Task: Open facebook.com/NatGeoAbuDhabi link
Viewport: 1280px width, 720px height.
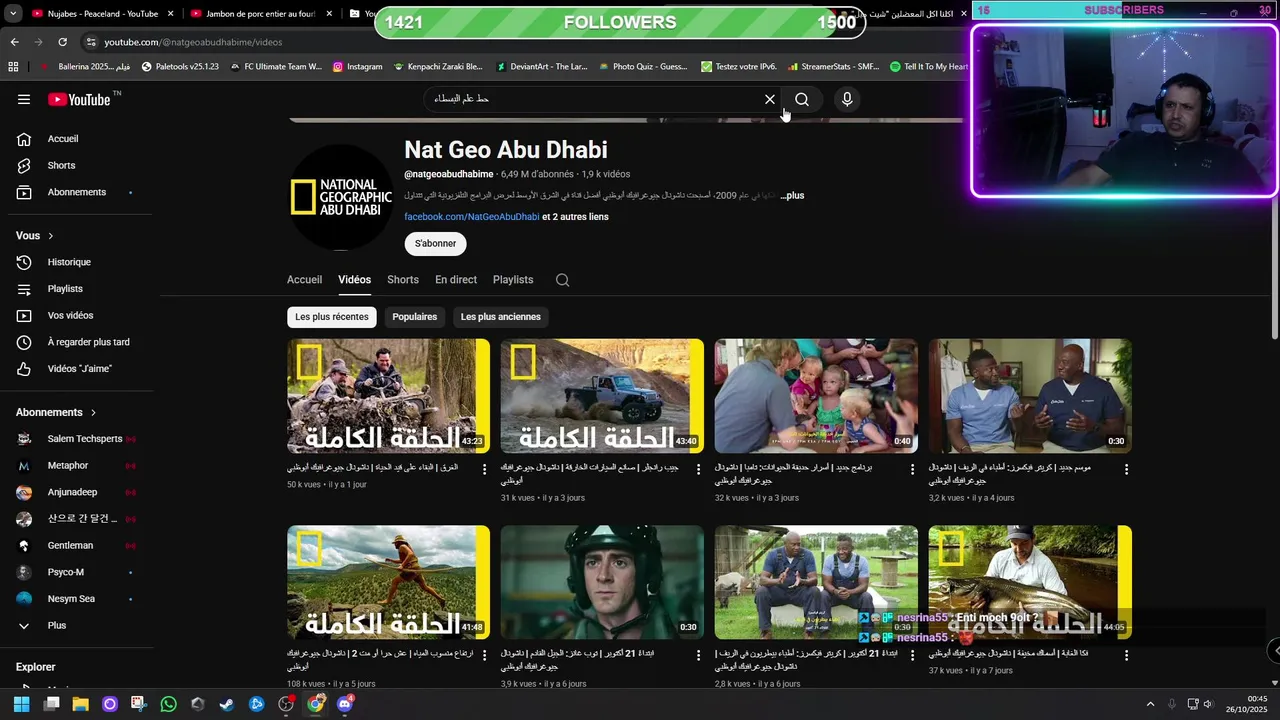Action: click(471, 217)
